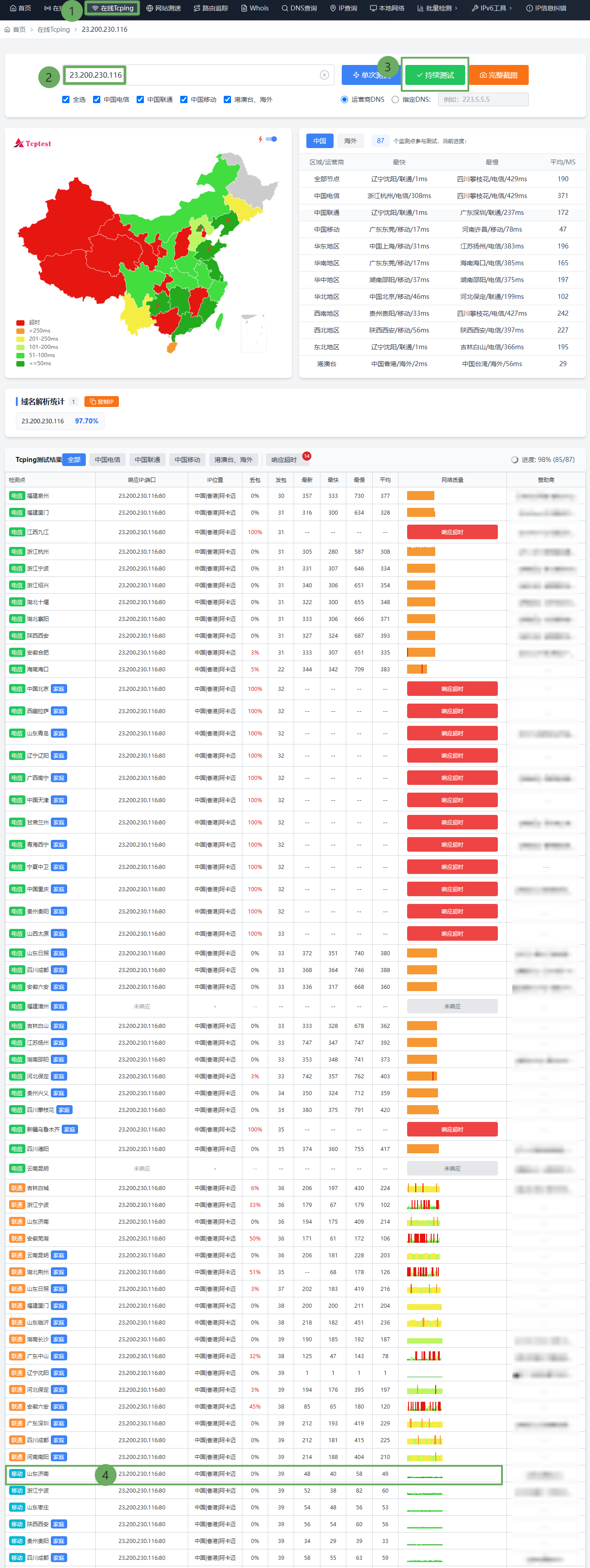Filter results by the 中国移动 tab
The width and height of the screenshot is (590, 1568).
[x=187, y=460]
